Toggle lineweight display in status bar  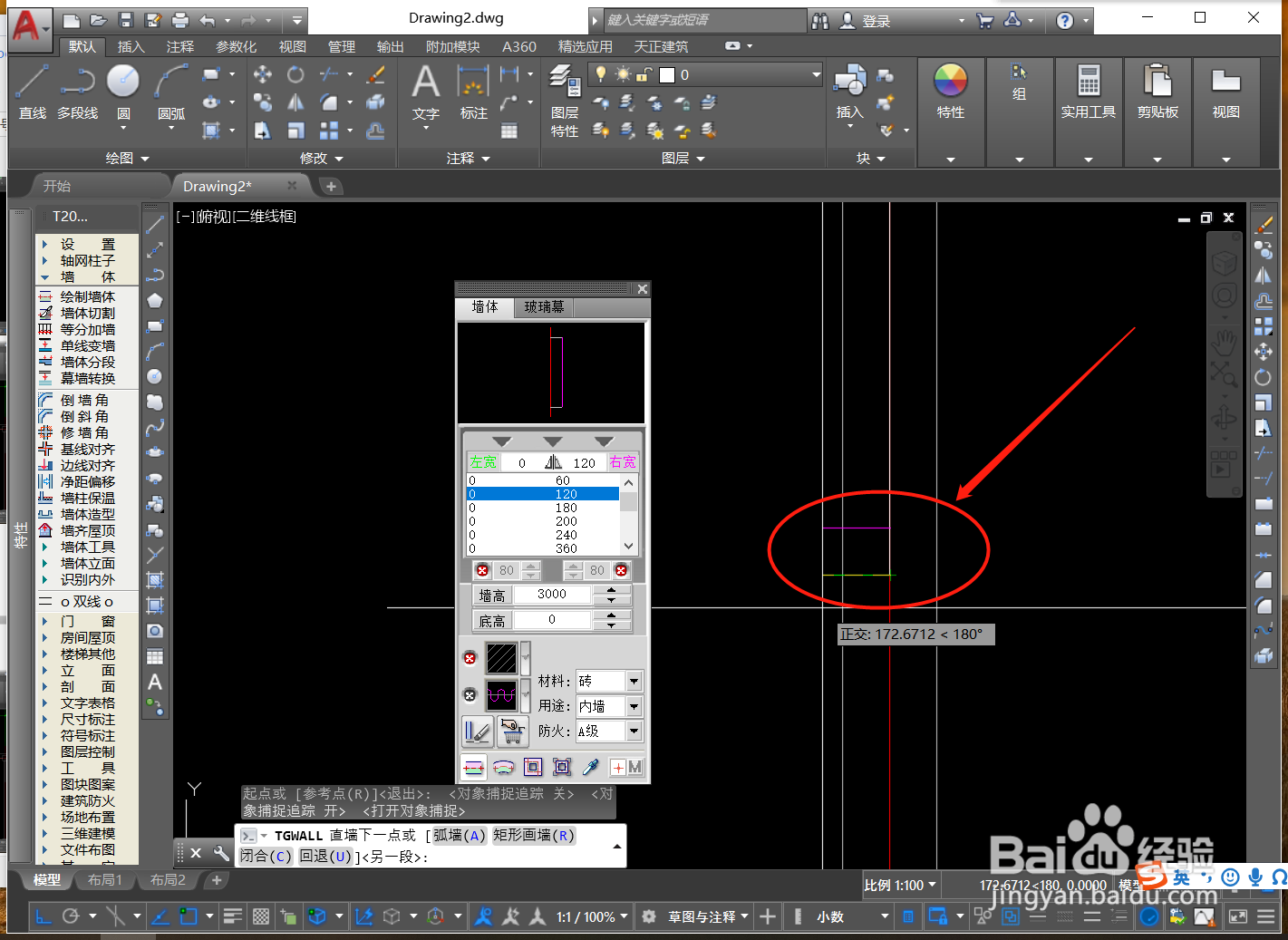[232, 916]
